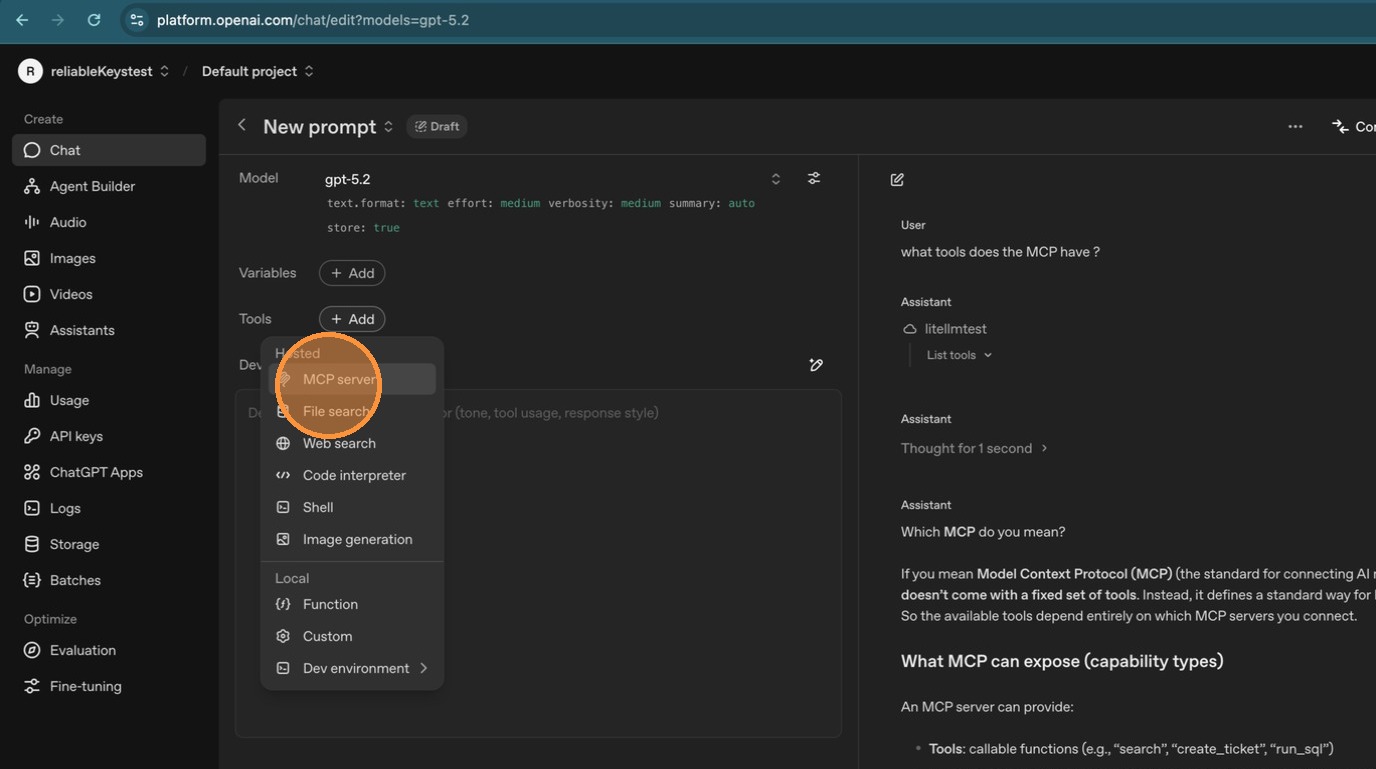
Task: Expand Dev environment submenu
Action: 352,668
